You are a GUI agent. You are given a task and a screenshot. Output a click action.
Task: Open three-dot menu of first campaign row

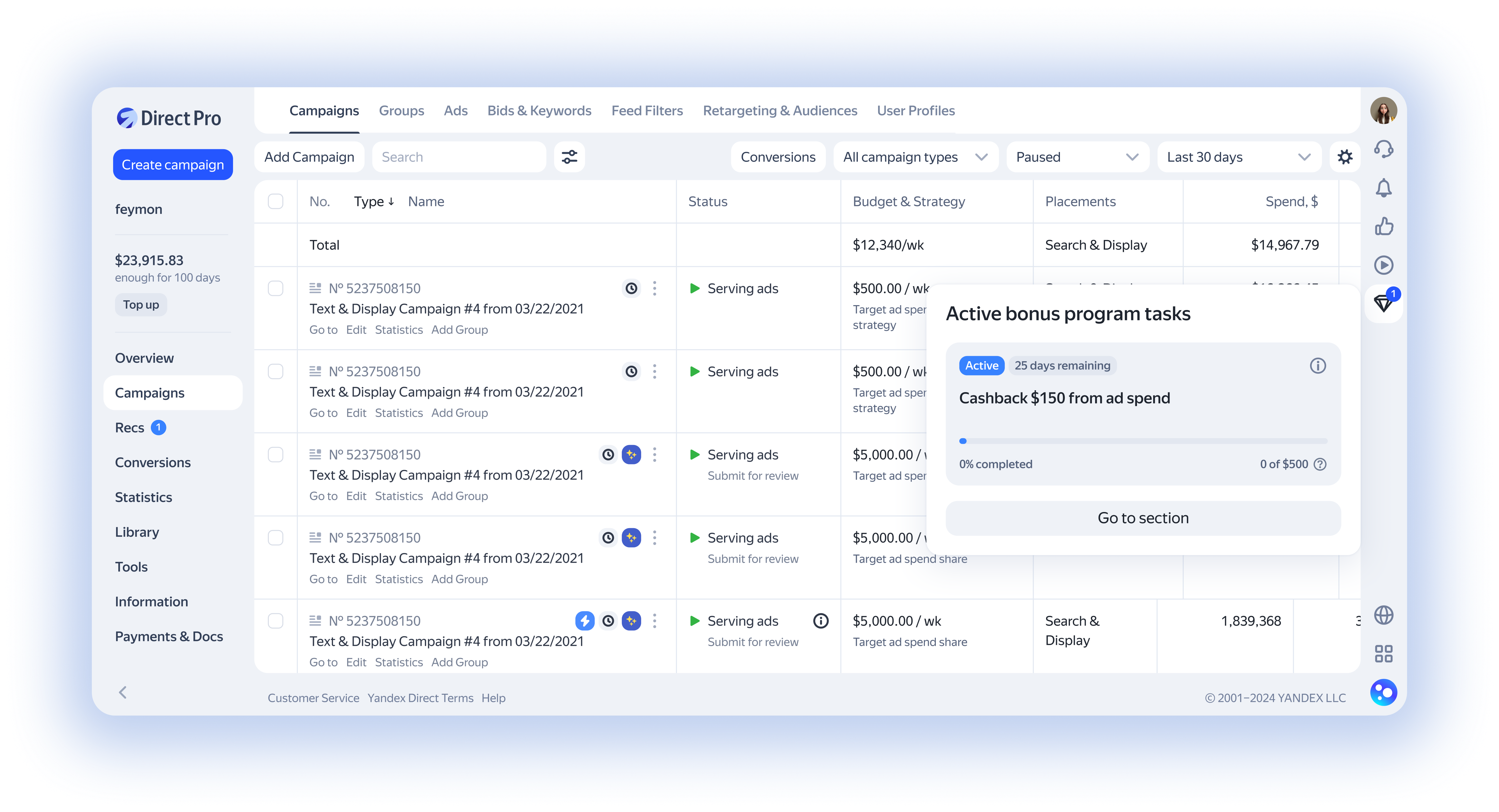pyautogui.click(x=655, y=288)
